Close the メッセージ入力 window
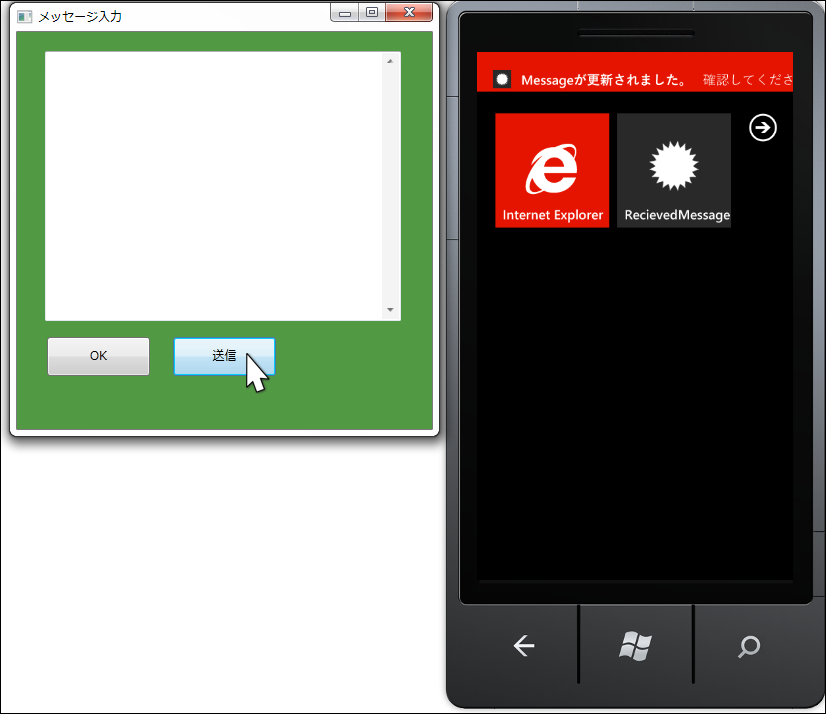 [409, 13]
